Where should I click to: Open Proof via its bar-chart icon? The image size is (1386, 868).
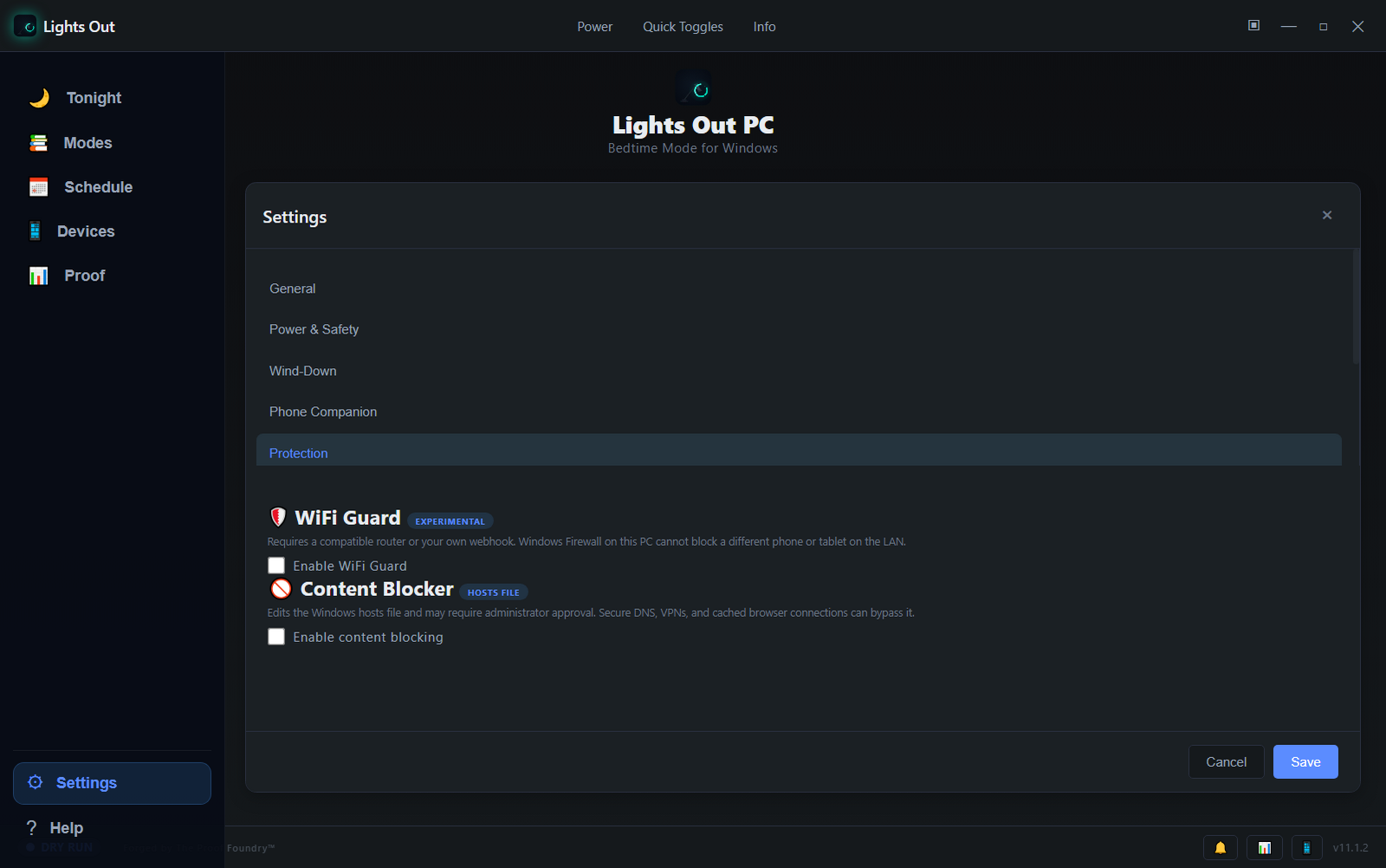pos(39,275)
